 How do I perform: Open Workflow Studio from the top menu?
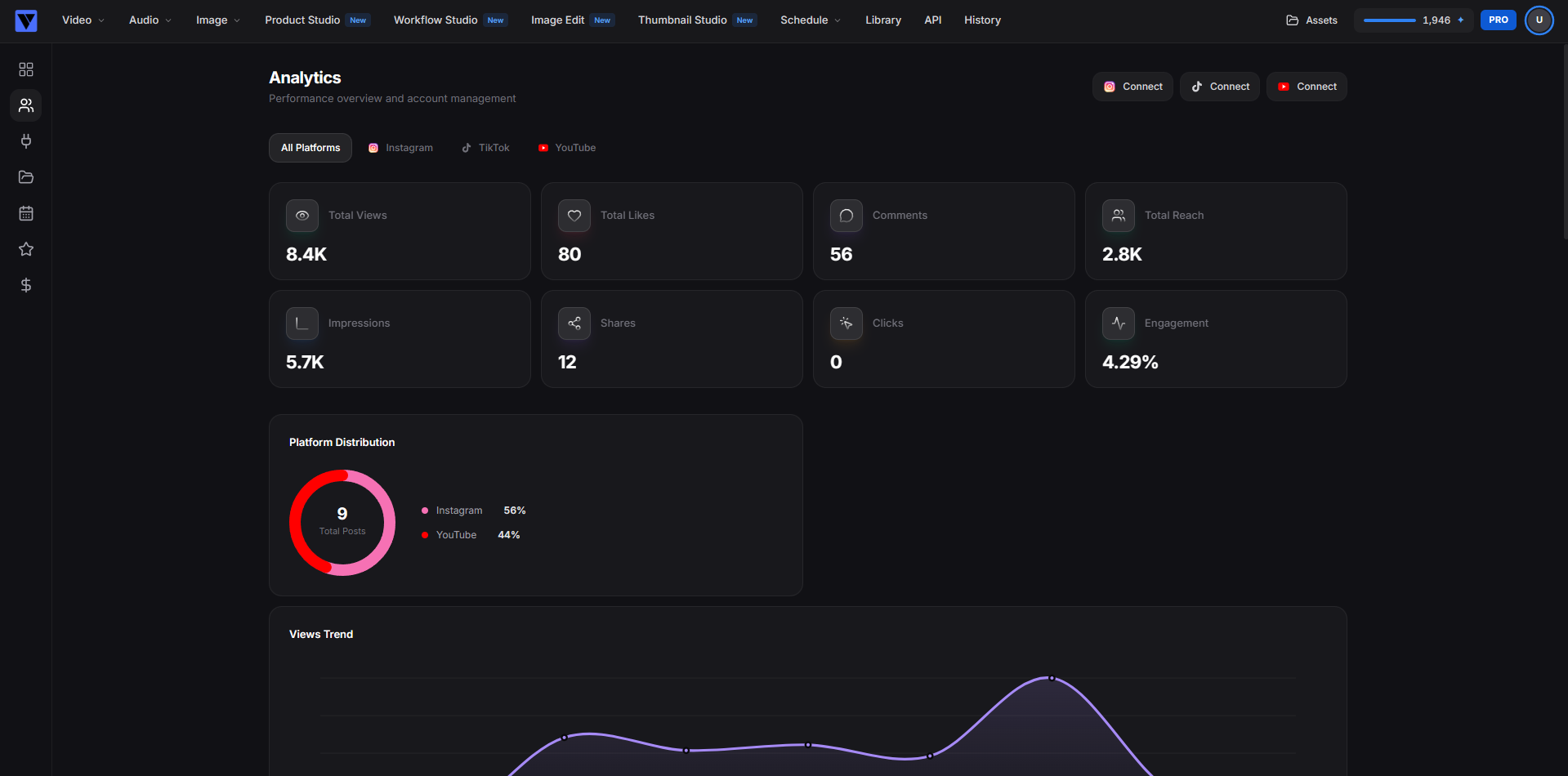point(450,20)
